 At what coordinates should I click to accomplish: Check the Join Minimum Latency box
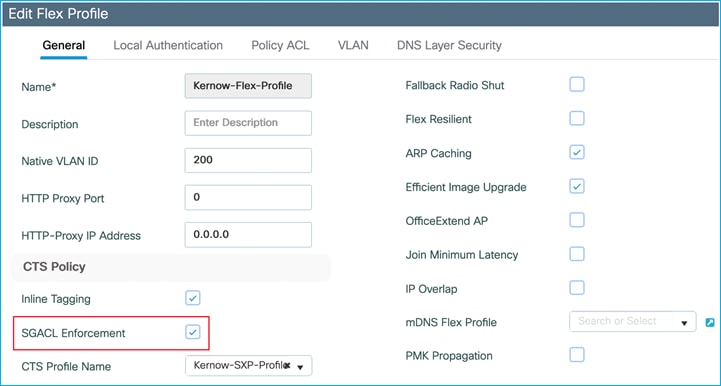click(x=577, y=254)
